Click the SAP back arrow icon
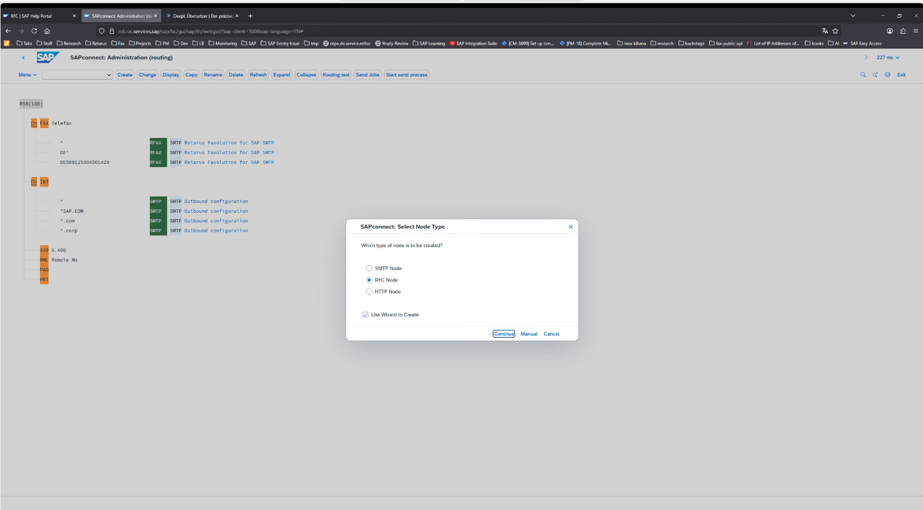This screenshot has height=510, width=923. pyautogui.click(x=24, y=58)
